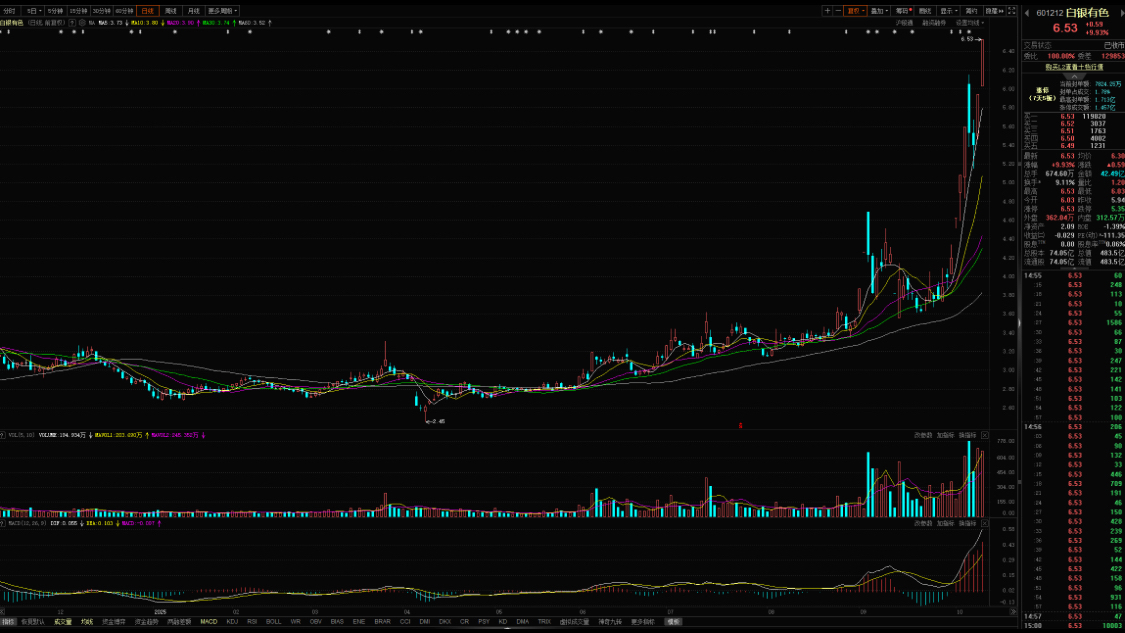The height and width of the screenshot is (633, 1125).
Task: Click 加指标 in the MACD panel
Action: coord(946,524)
